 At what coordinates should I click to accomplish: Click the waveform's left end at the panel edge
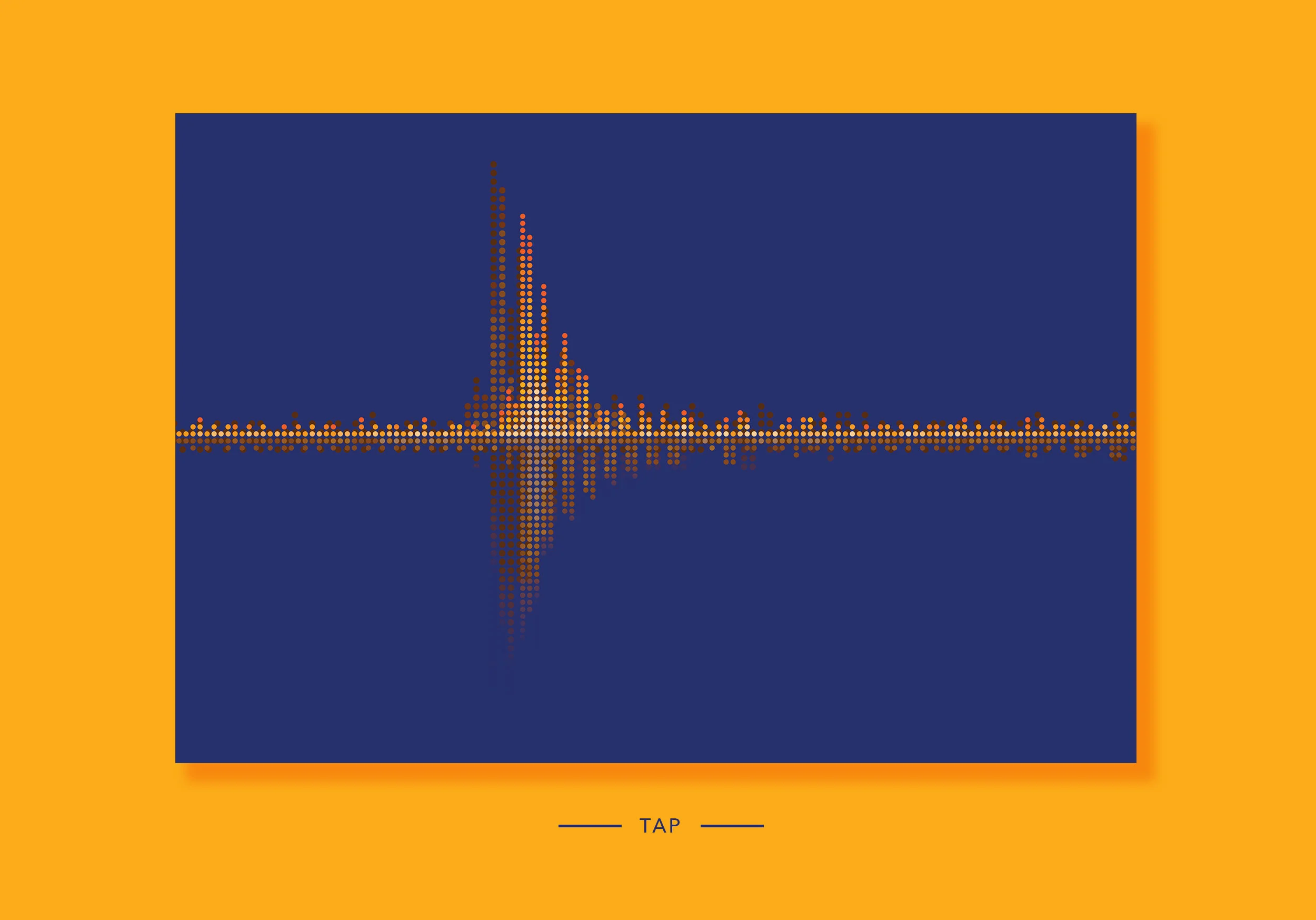pyautogui.click(x=178, y=435)
